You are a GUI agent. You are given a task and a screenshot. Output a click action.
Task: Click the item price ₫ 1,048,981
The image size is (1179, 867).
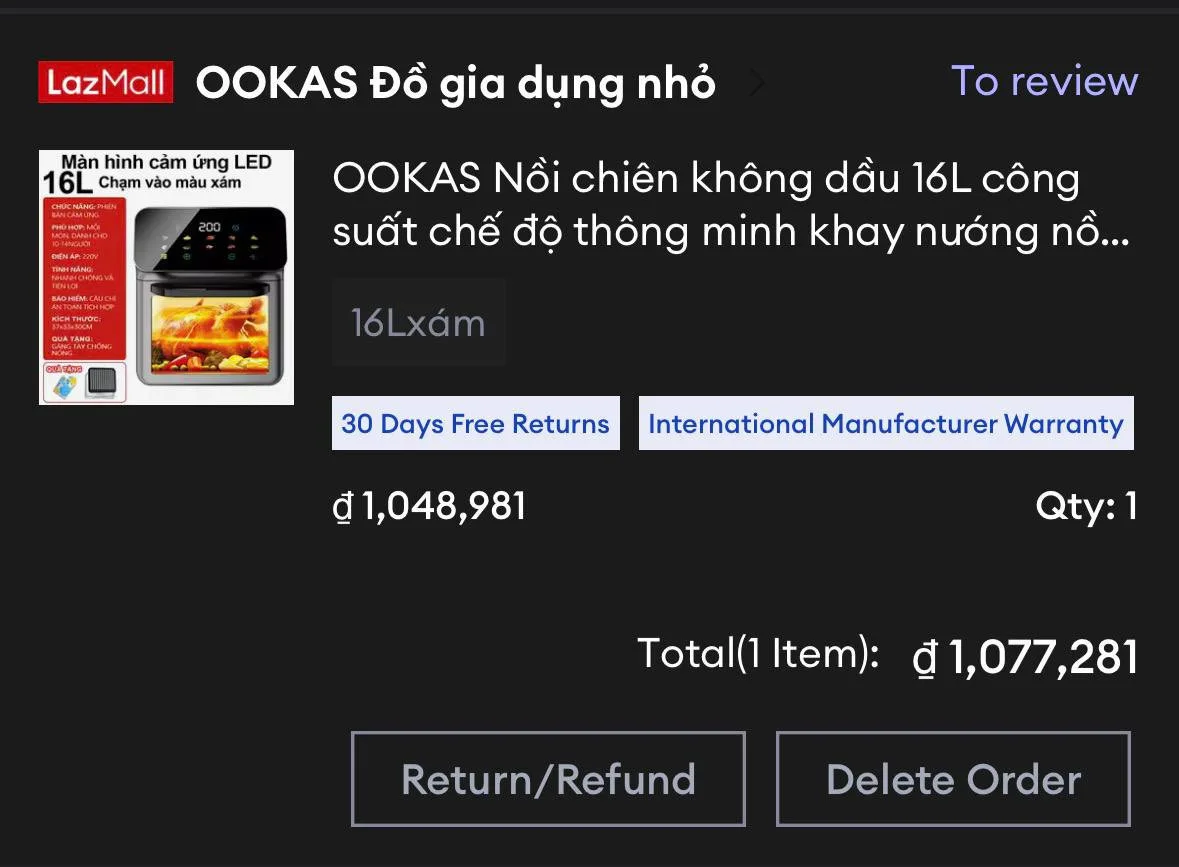429,505
